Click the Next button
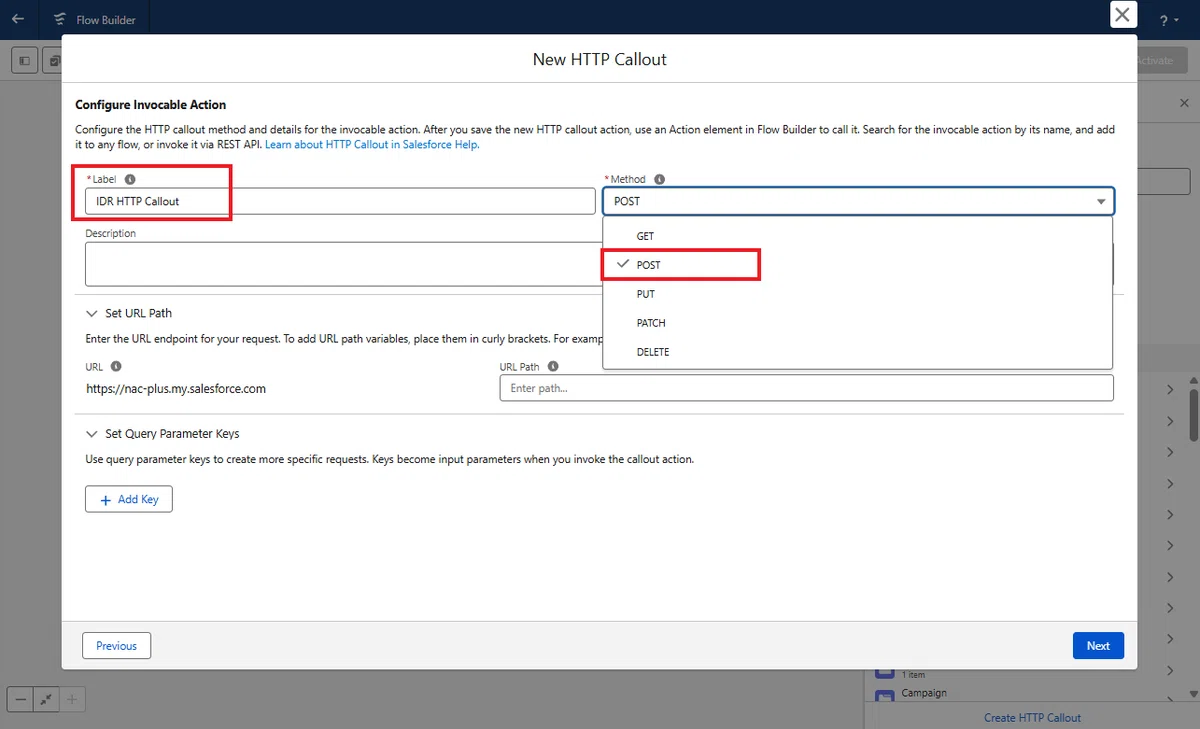This screenshot has width=1200, height=729. click(1098, 646)
